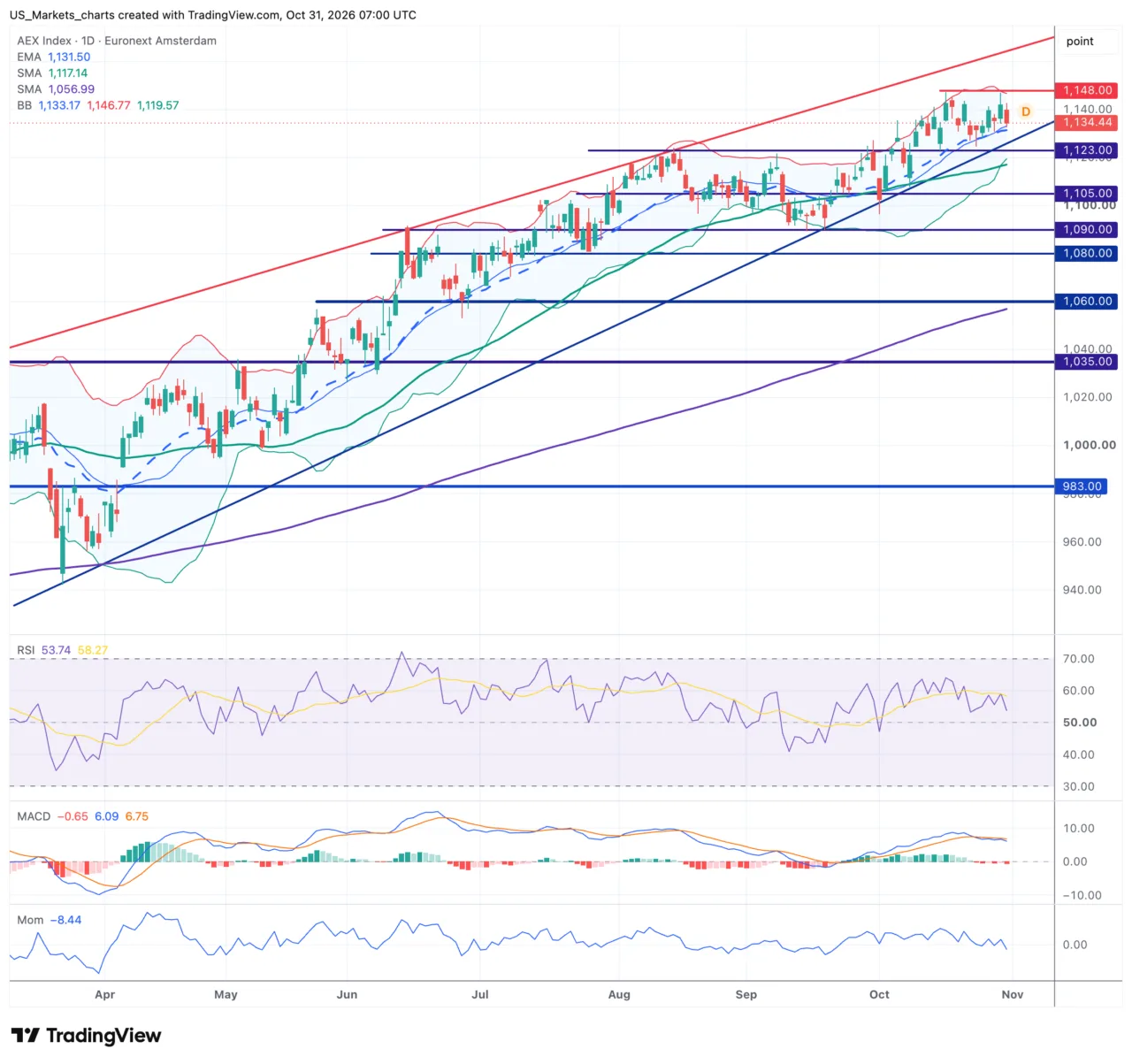Screen dimensions: 1132x1064
Task: Click the 1,090.00 support level label
Action: pyautogui.click(x=1087, y=229)
